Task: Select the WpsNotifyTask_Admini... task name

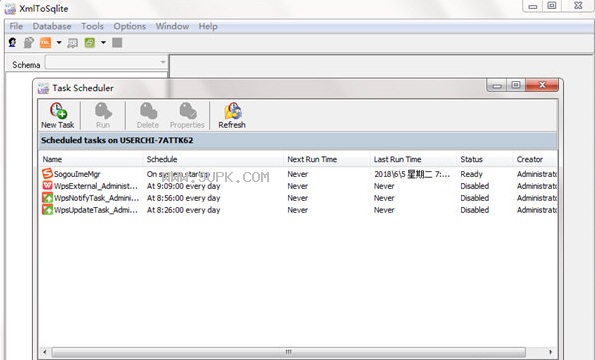Action: coord(96,198)
